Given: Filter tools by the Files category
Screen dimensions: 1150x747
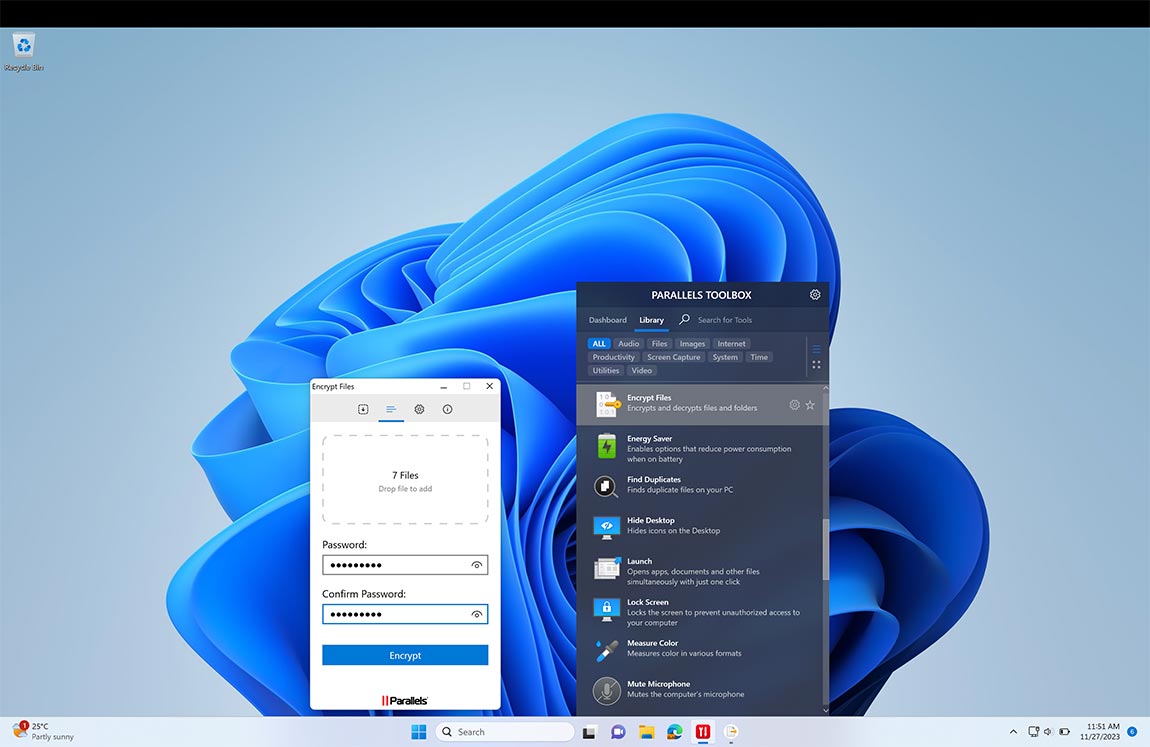Looking at the screenshot, I should 659,343.
